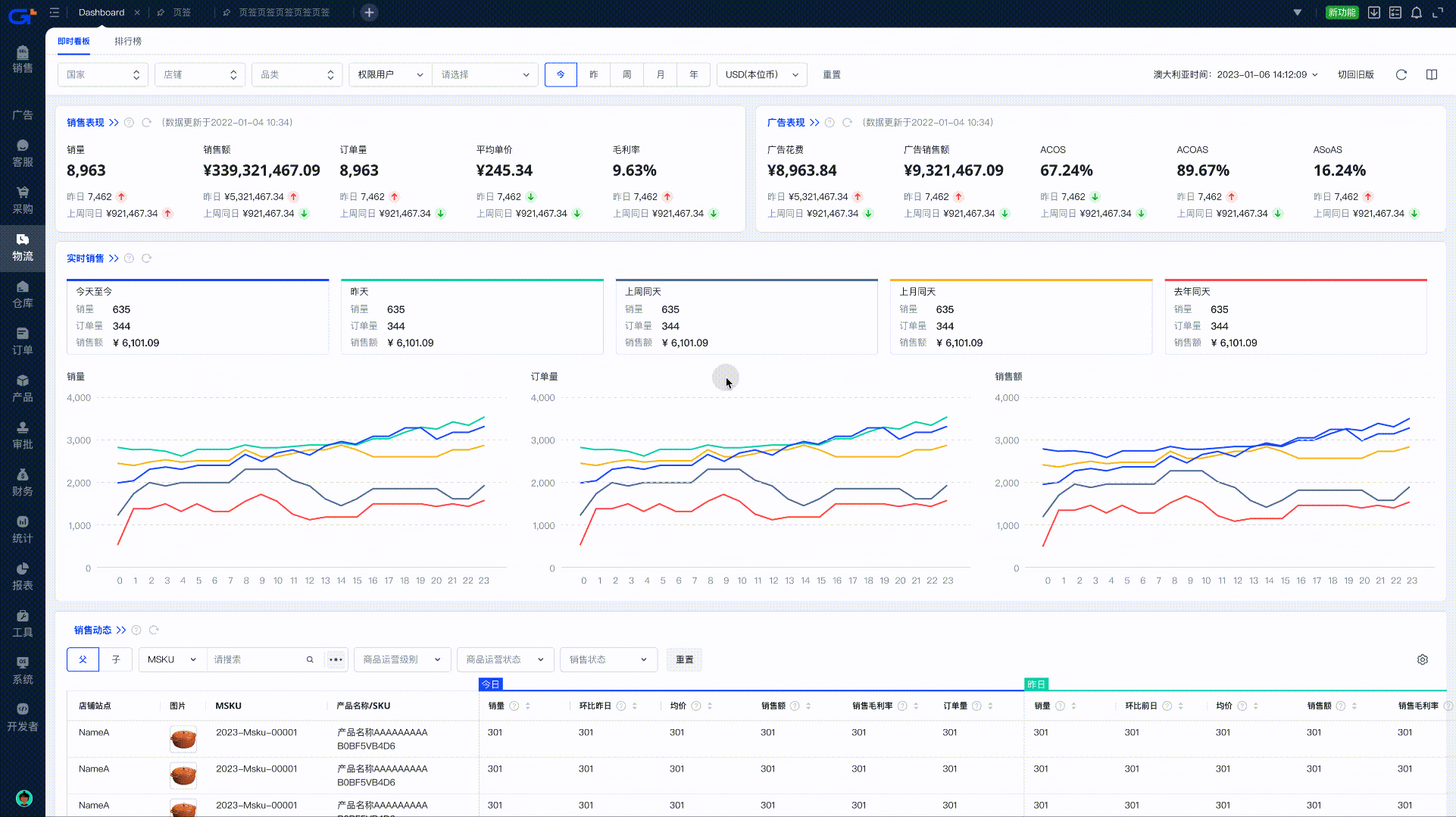1456x817 pixels.
Task: Refresh the dashboard with the reload icon
Action: click(1401, 74)
